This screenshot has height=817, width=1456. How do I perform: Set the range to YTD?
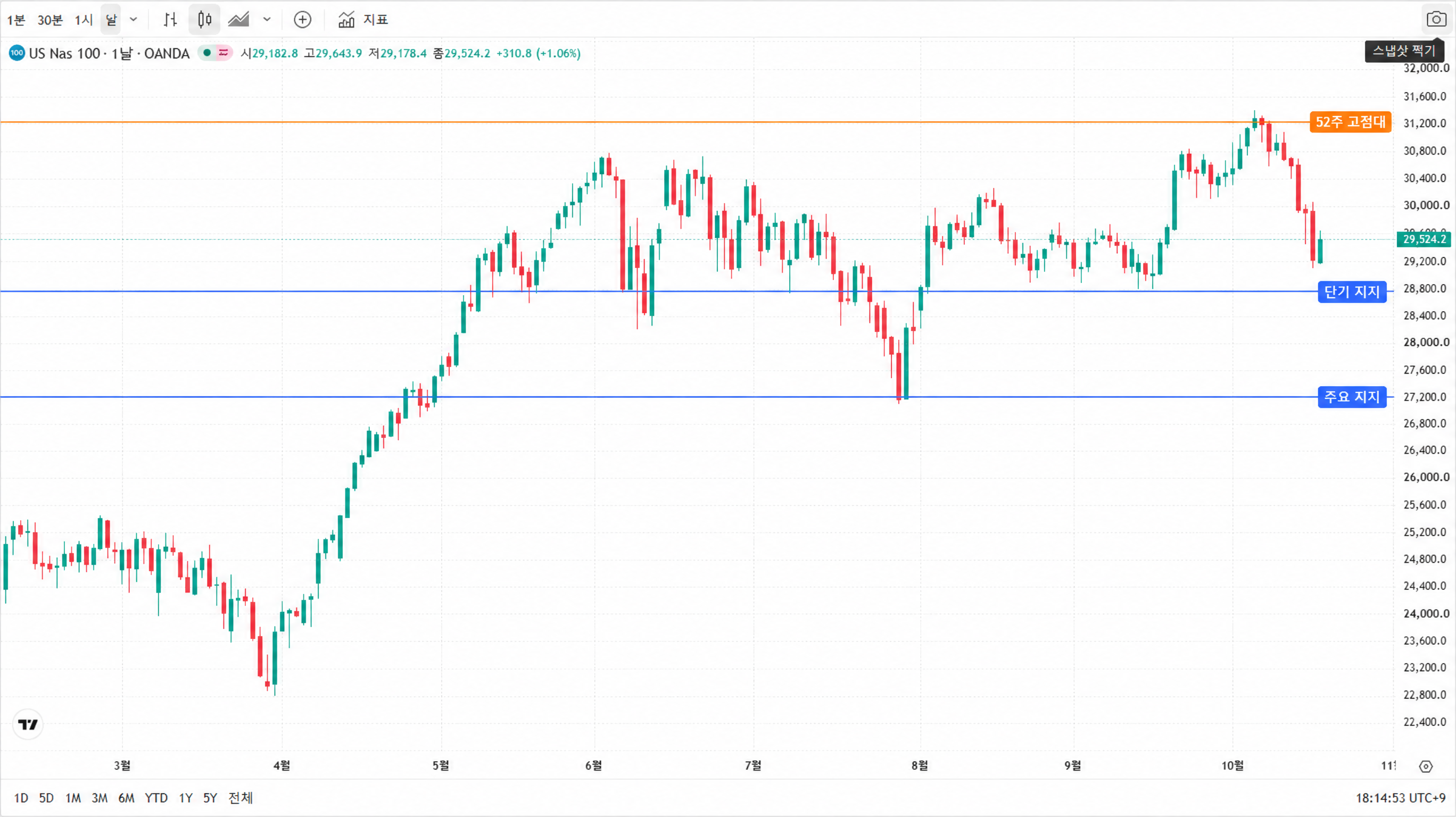point(156,798)
